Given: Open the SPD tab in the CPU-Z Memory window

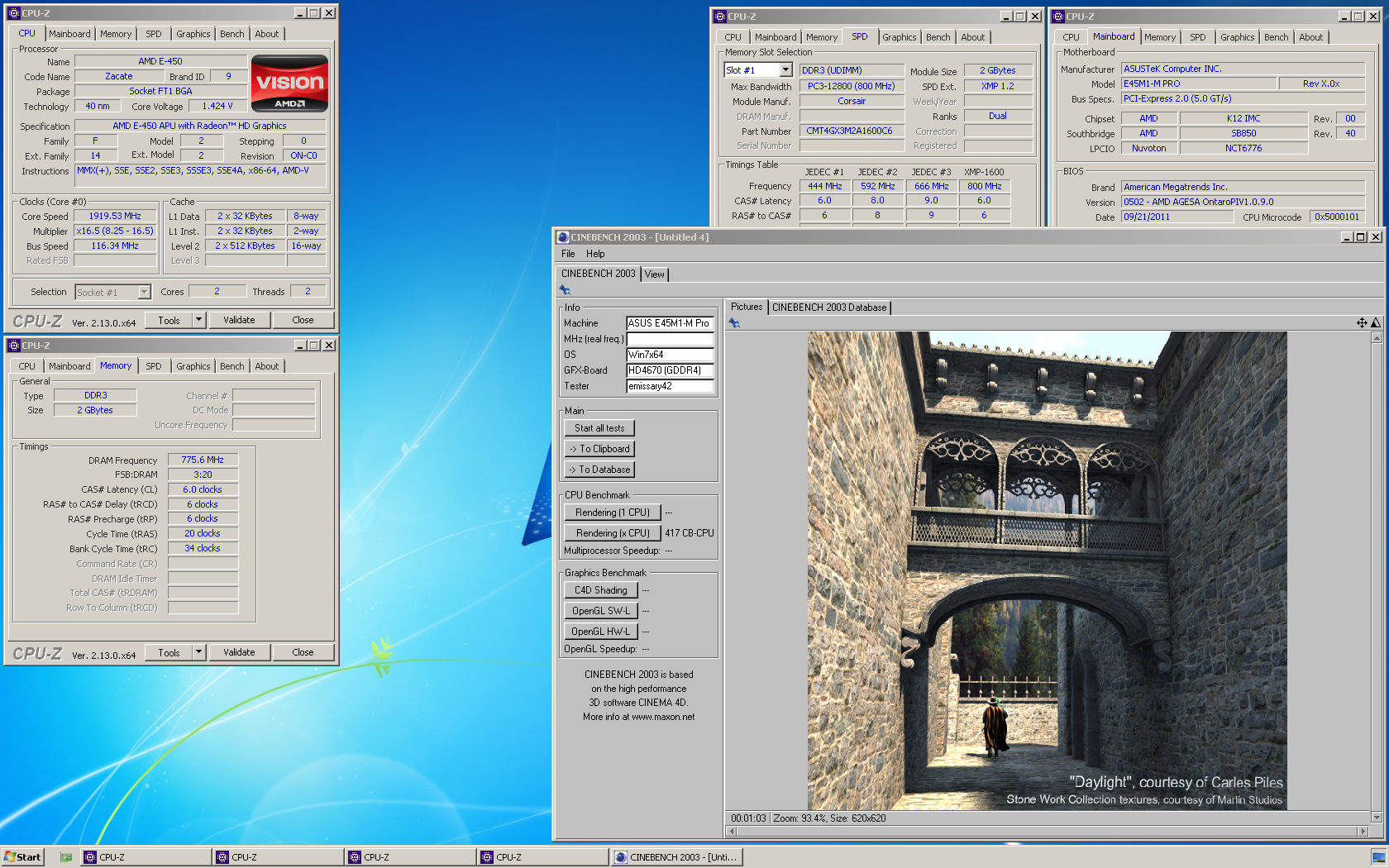Looking at the screenshot, I should click(154, 366).
